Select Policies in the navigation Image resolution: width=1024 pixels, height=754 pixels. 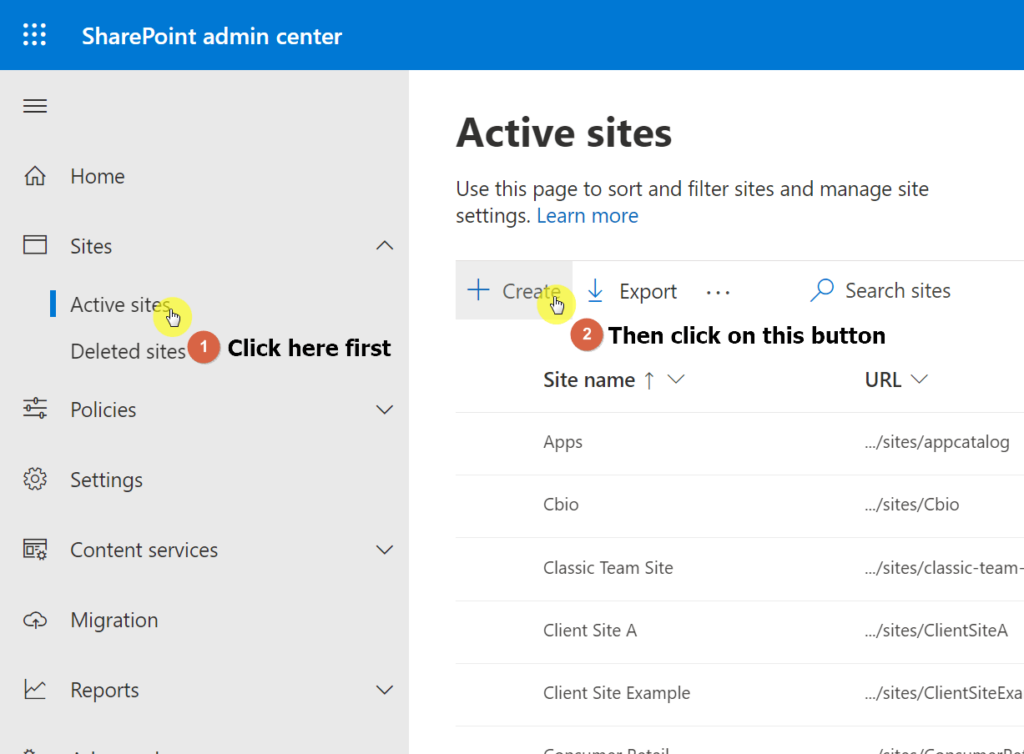click(103, 409)
